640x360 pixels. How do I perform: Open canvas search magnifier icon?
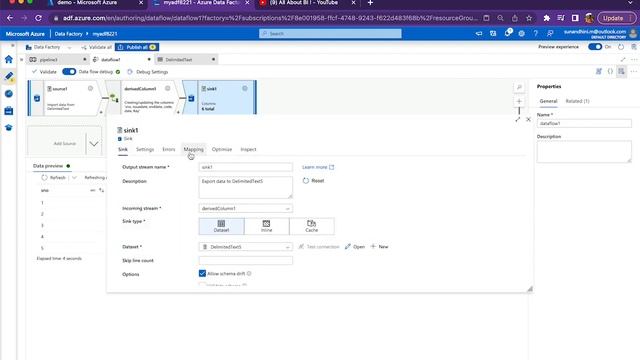[x=519, y=87]
